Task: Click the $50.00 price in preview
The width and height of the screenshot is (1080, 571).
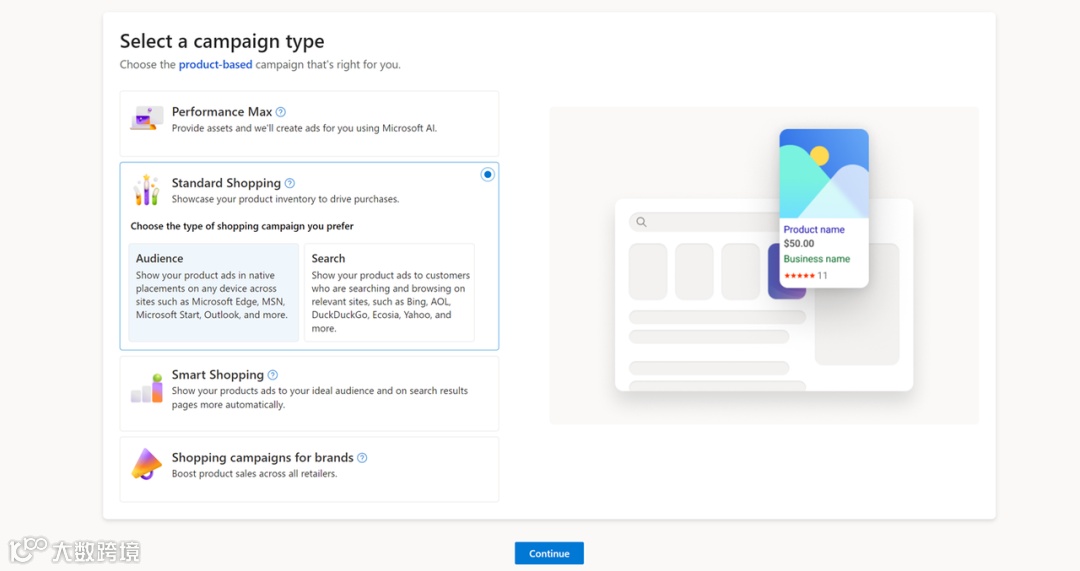Action: click(799, 244)
